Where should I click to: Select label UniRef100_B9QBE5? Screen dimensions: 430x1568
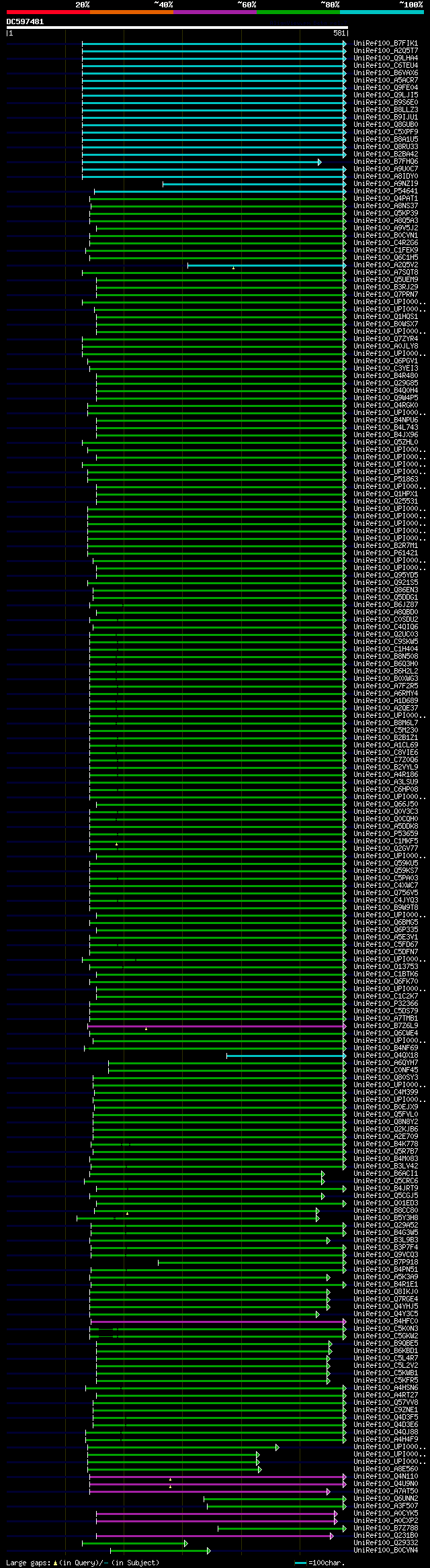click(x=386, y=1344)
